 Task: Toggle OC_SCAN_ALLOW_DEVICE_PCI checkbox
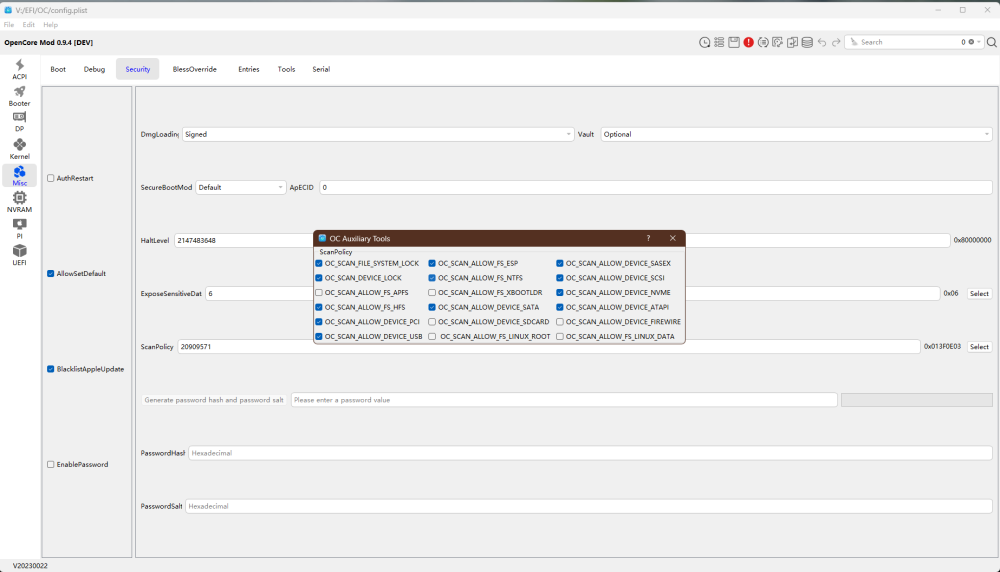(x=319, y=322)
